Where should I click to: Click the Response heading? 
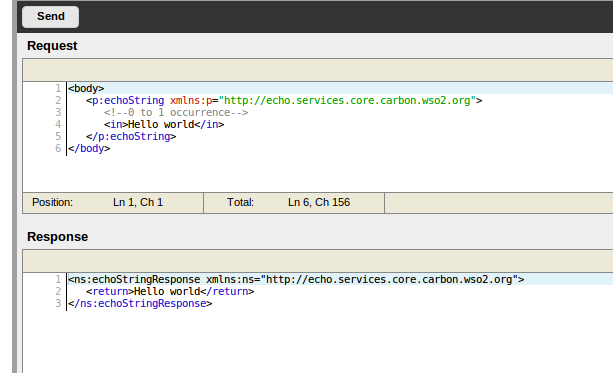click(x=57, y=237)
